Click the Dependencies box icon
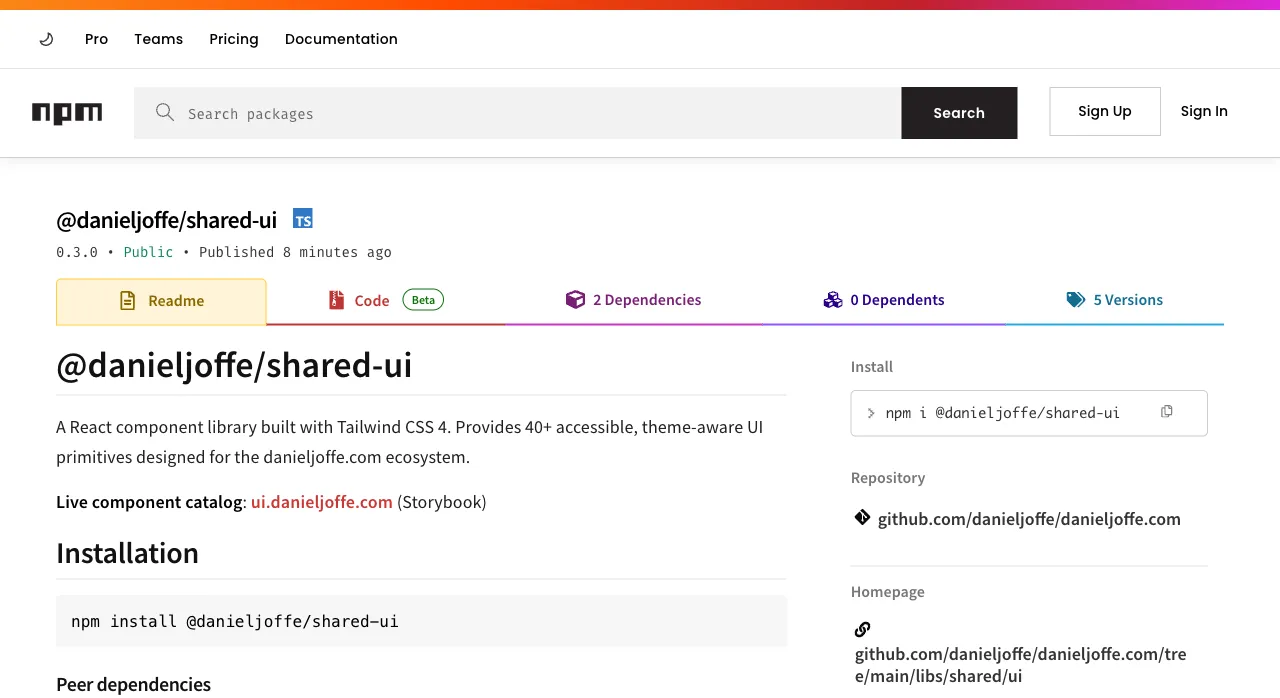 575,299
